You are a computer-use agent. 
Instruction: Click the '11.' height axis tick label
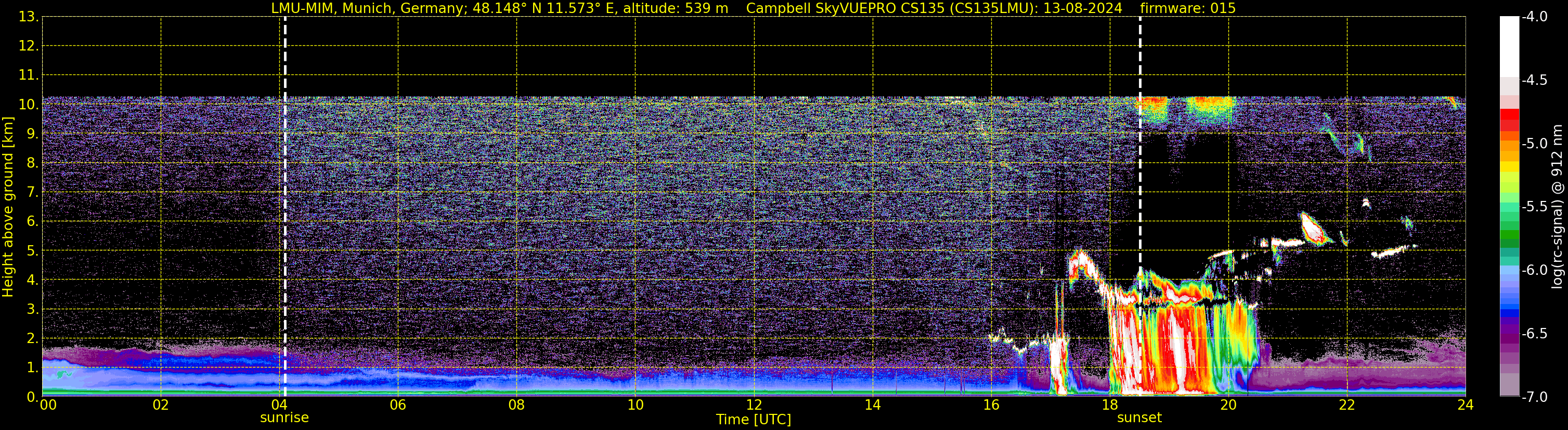(x=29, y=75)
